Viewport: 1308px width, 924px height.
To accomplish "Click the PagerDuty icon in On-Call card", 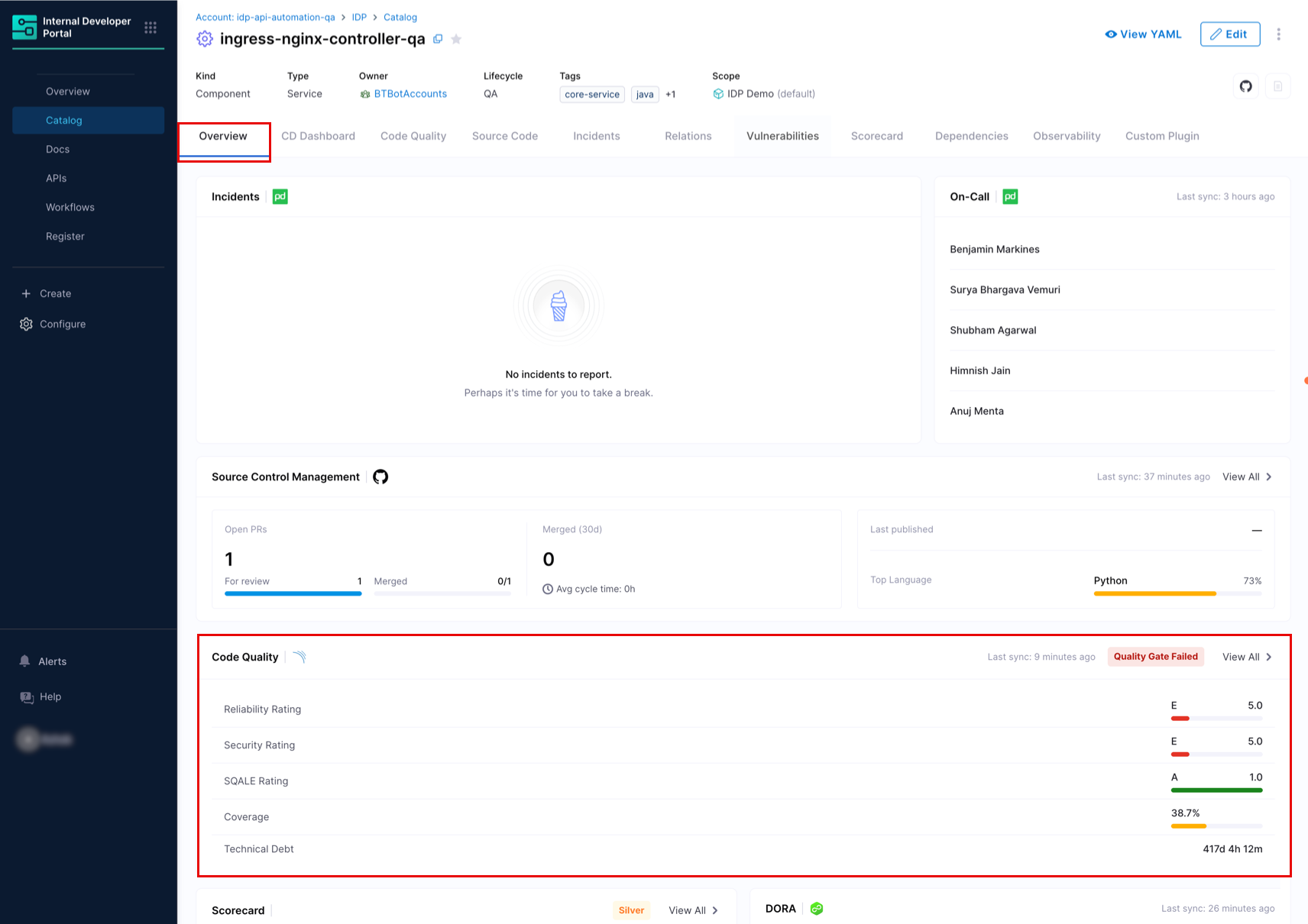I will coord(1010,196).
